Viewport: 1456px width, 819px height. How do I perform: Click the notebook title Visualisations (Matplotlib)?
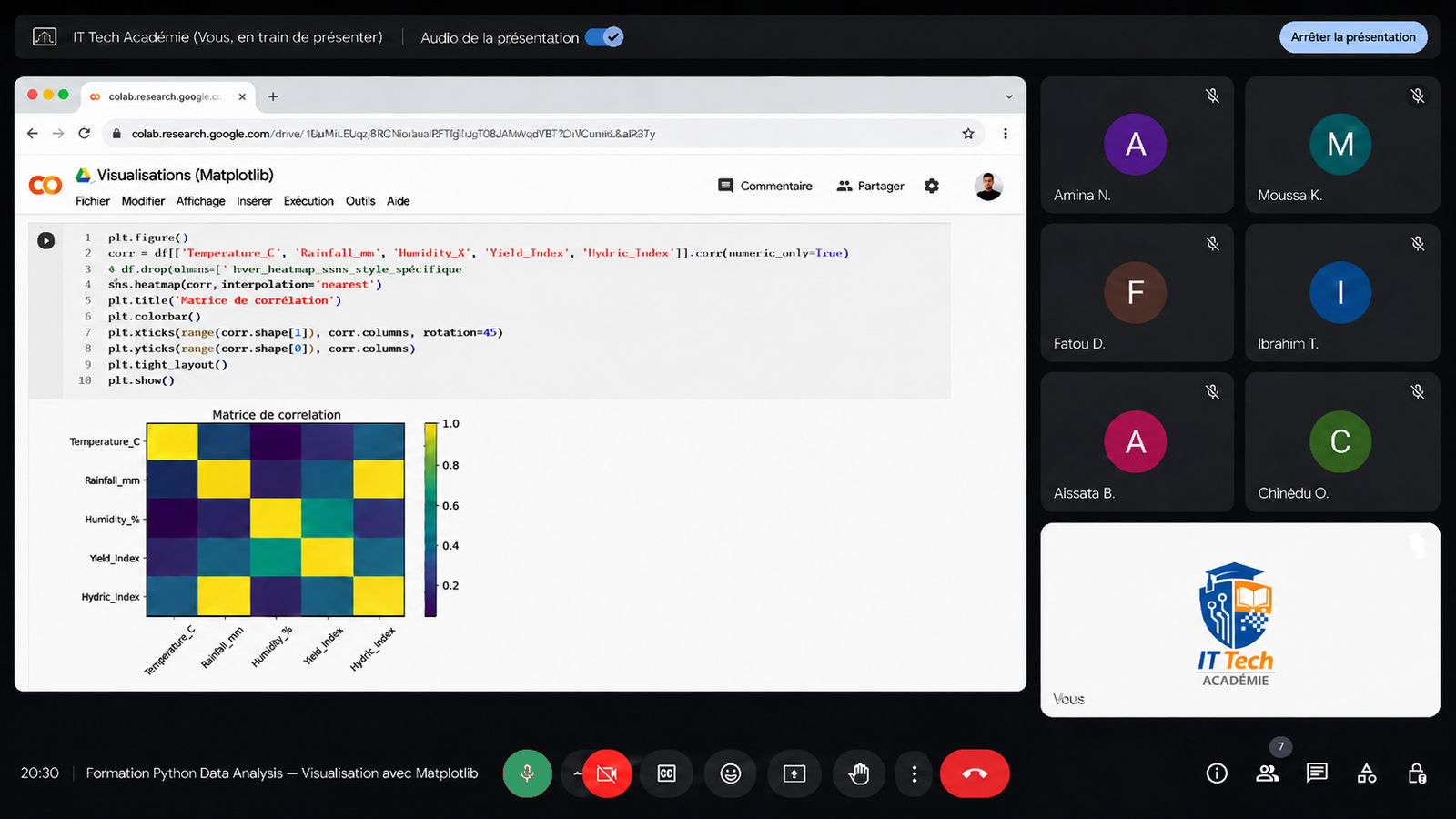coord(186,175)
